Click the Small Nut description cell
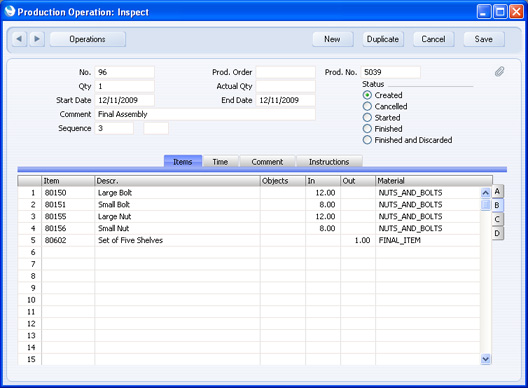 [177, 228]
